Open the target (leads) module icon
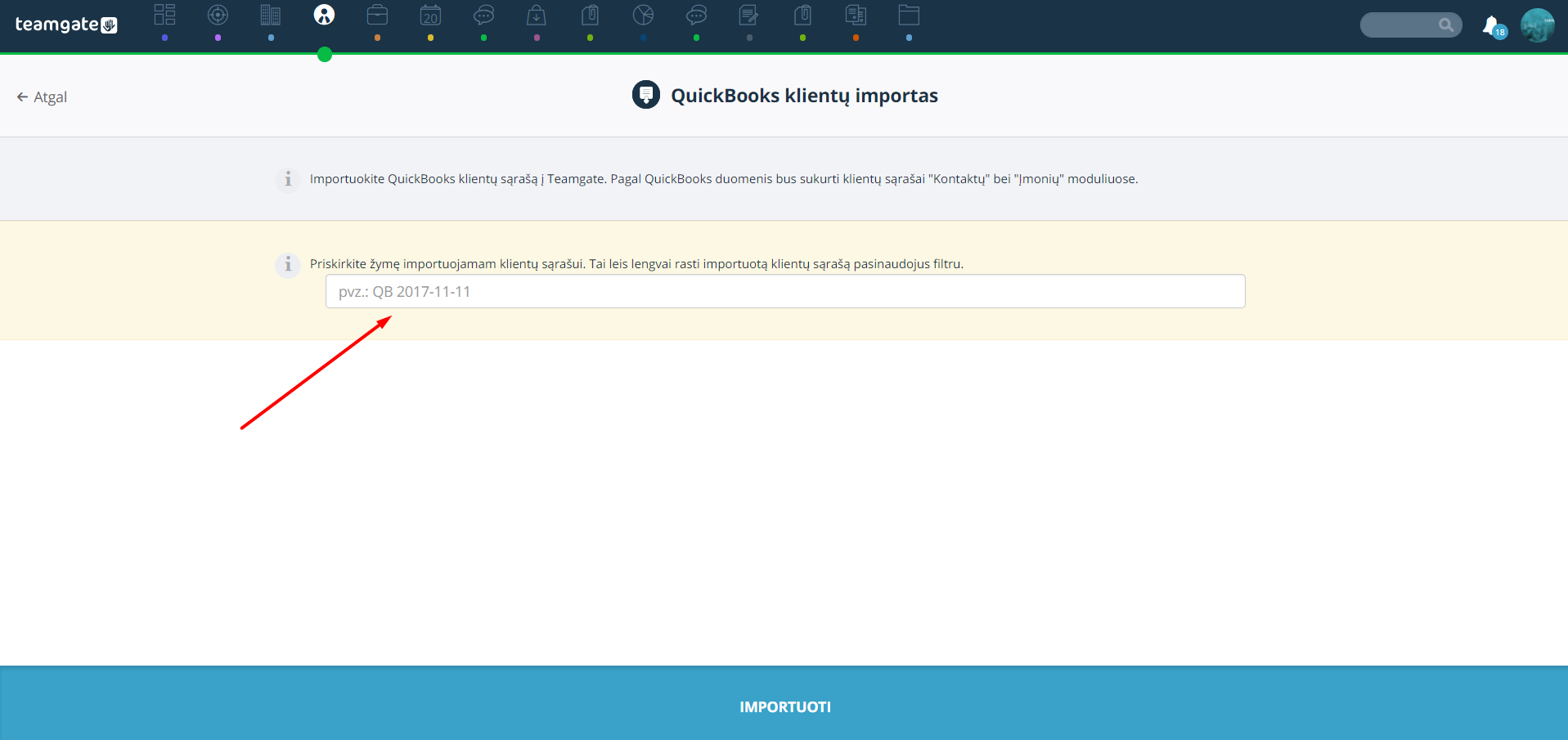 tap(218, 15)
